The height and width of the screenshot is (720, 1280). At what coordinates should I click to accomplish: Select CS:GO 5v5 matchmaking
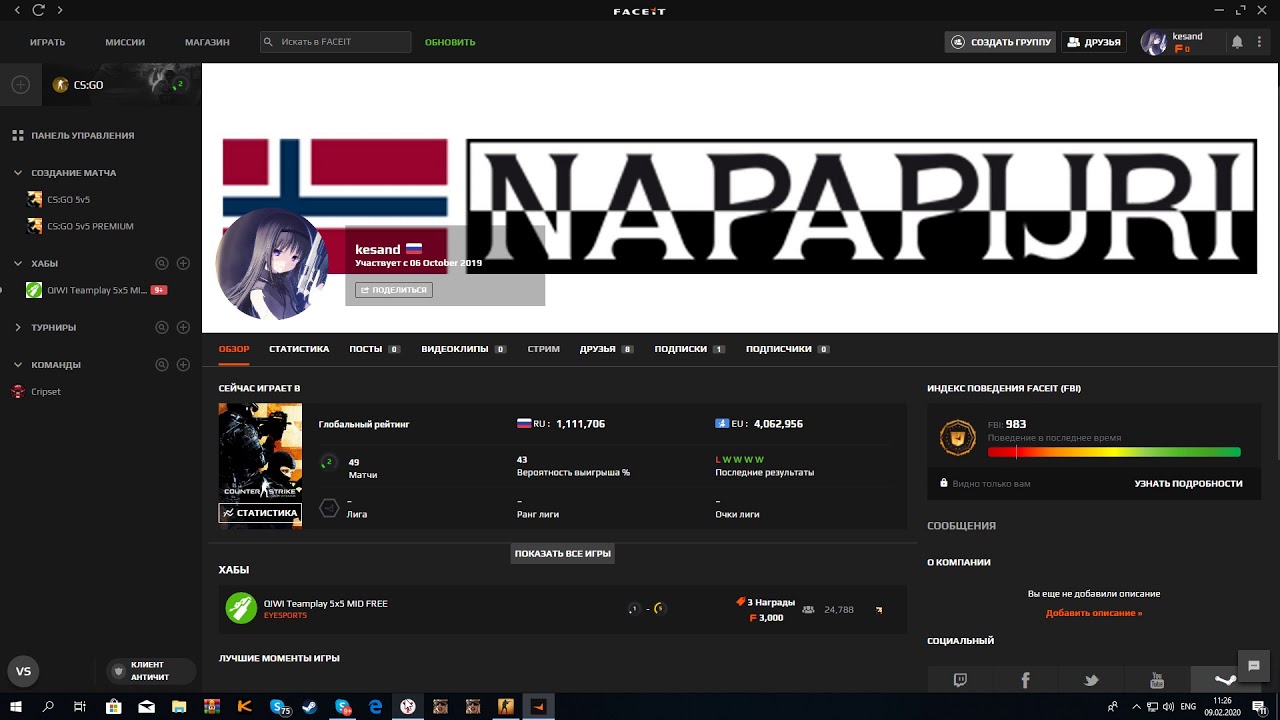[68, 199]
